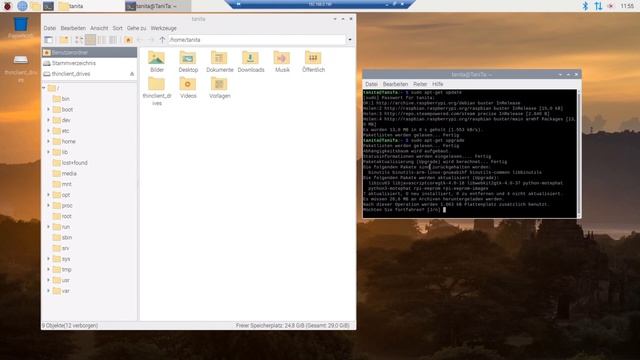Screen dimensions: 640x360
Task: Expand the dev folder in the tree
Action: [48, 120]
